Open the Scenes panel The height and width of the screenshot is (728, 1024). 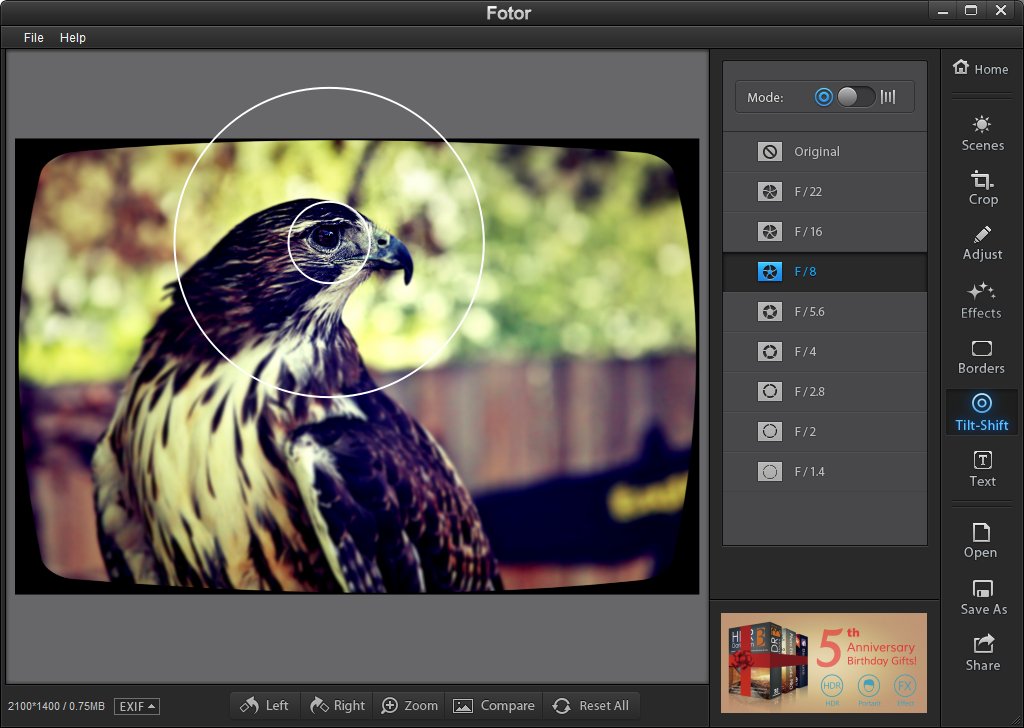coord(982,133)
